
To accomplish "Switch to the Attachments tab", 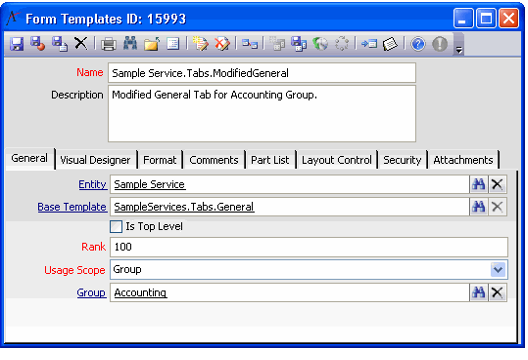I will [463, 160].
